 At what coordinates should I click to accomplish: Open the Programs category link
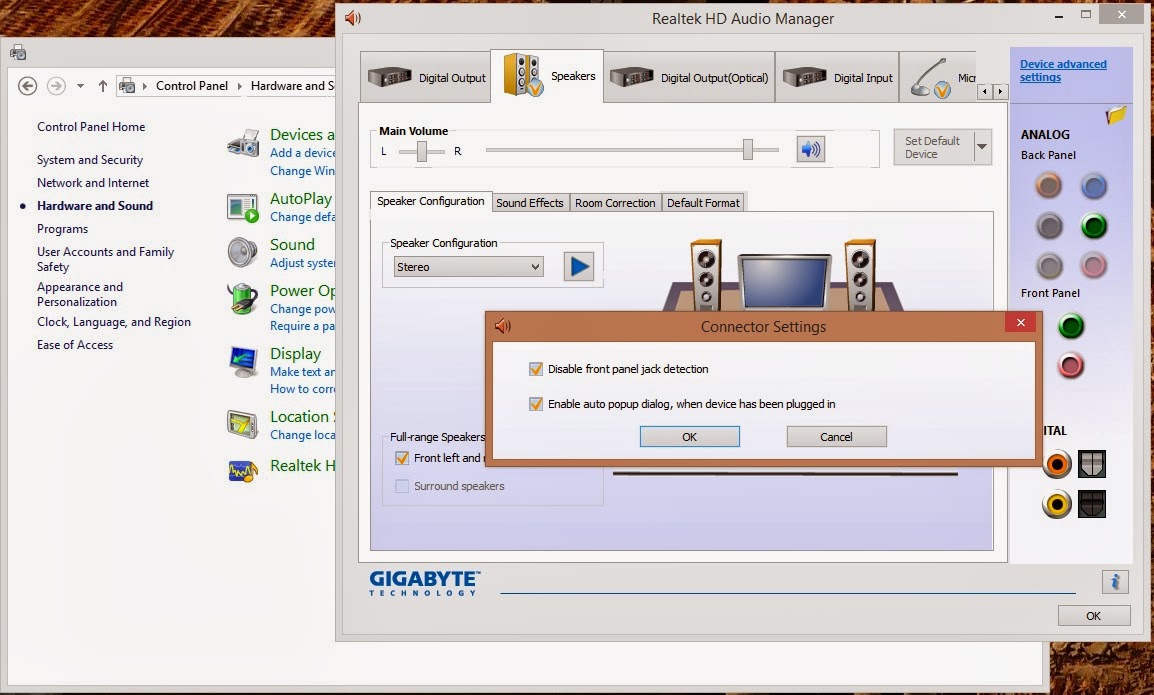(63, 229)
